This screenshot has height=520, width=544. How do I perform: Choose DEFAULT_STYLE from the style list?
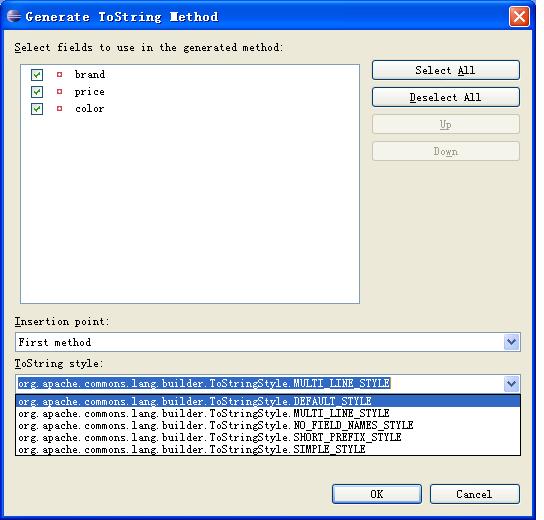pos(268,401)
